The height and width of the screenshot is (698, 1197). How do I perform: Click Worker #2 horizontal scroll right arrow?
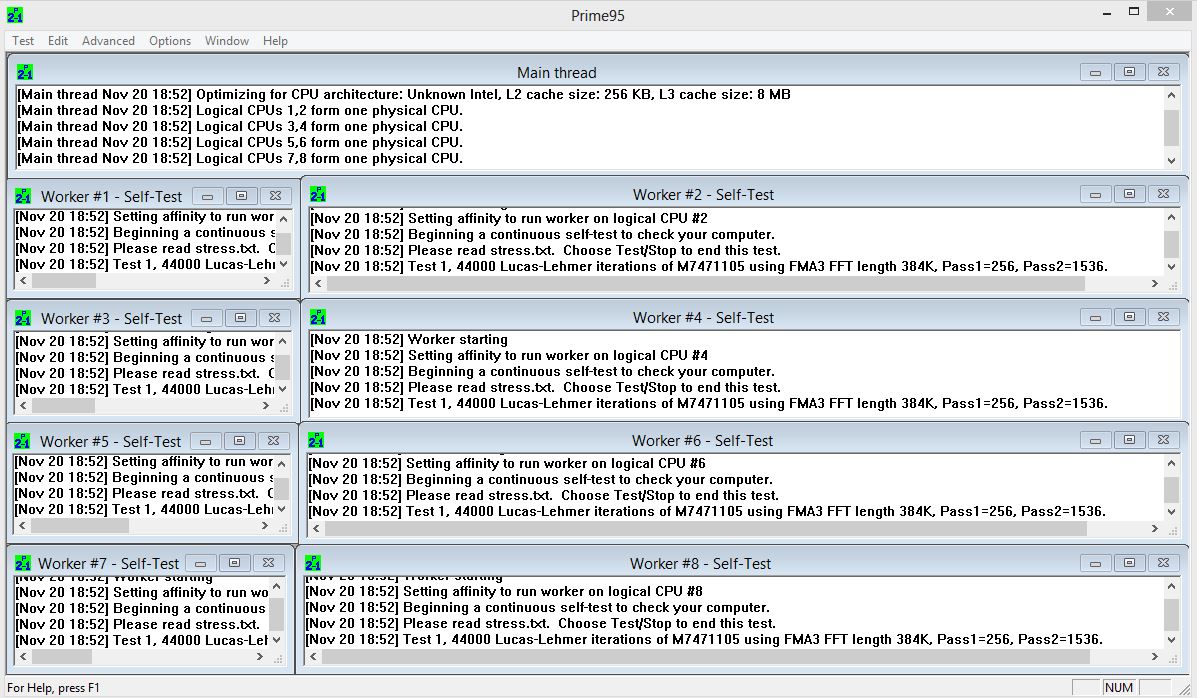[1155, 283]
